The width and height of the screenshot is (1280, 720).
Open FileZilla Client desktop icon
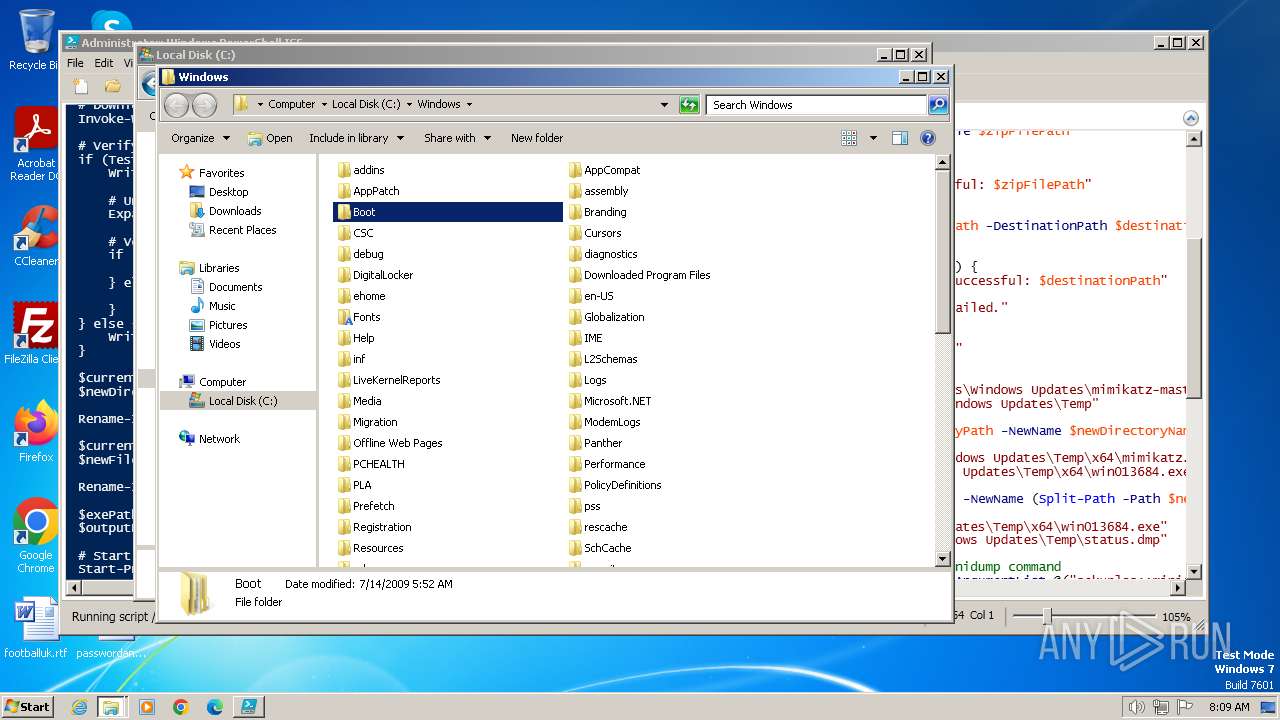pyautogui.click(x=35, y=335)
